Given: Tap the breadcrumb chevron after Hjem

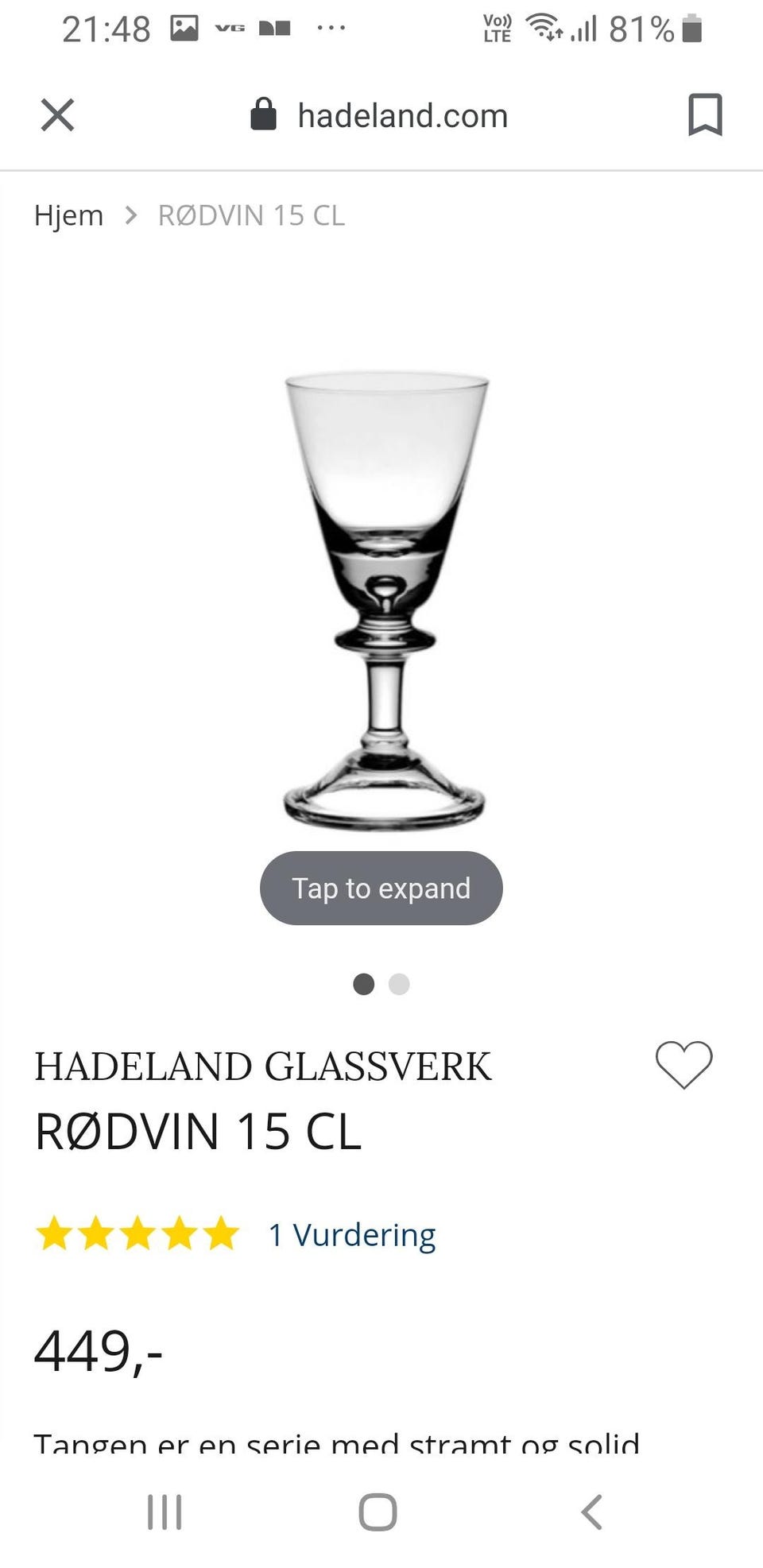Looking at the screenshot, I should click(x=131, y=215).
